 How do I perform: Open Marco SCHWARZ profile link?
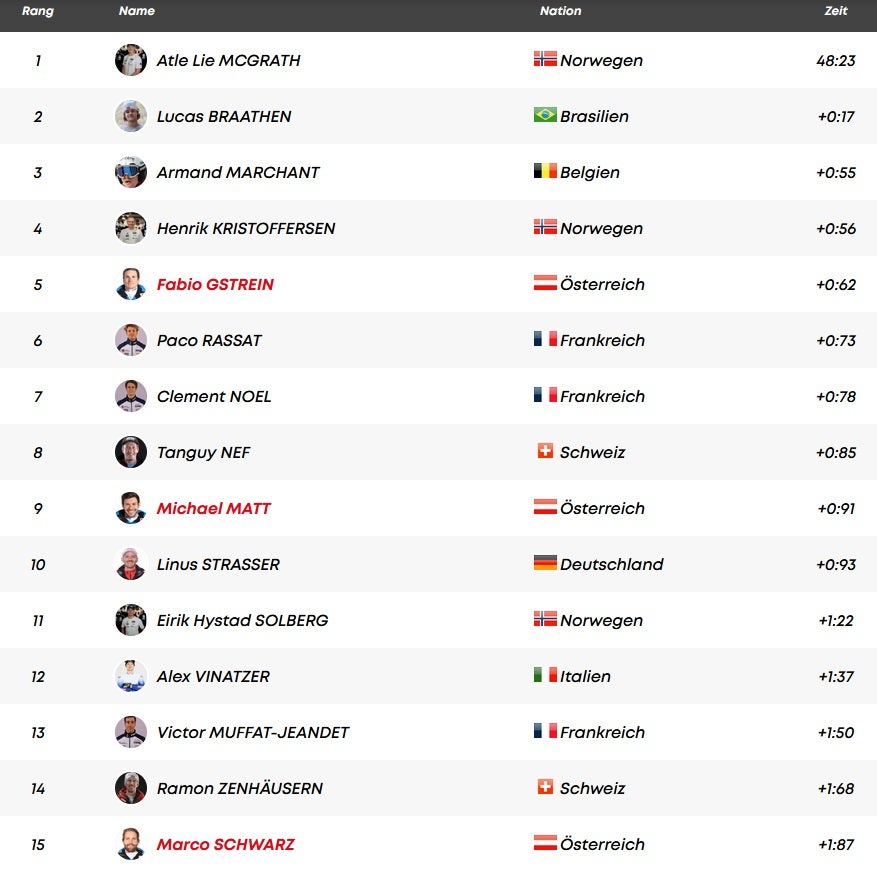point(226,844)
